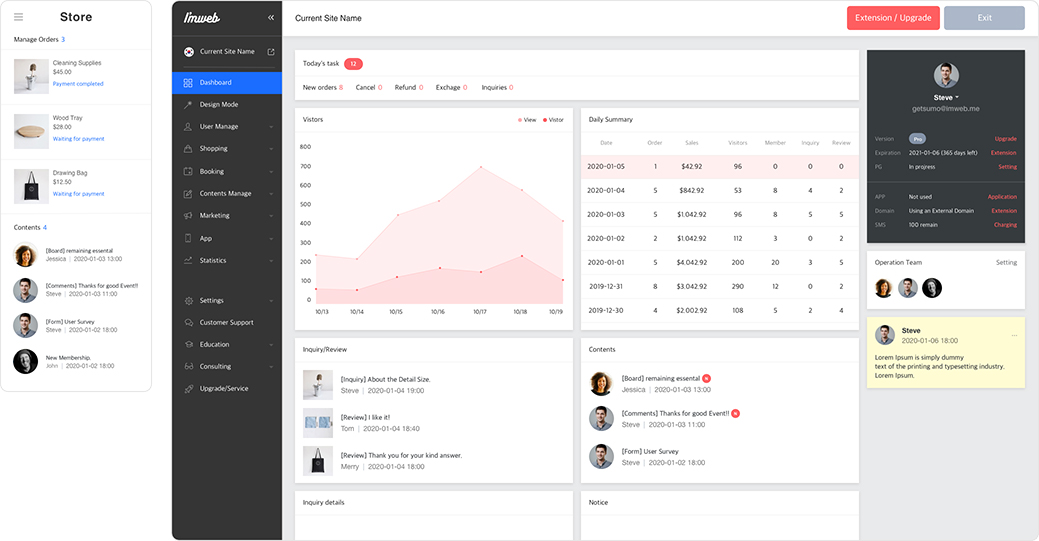The width and height of the screenshot is (1039, 541).
Task: Click the Statistics chart icon
Action: click(188, 261)
